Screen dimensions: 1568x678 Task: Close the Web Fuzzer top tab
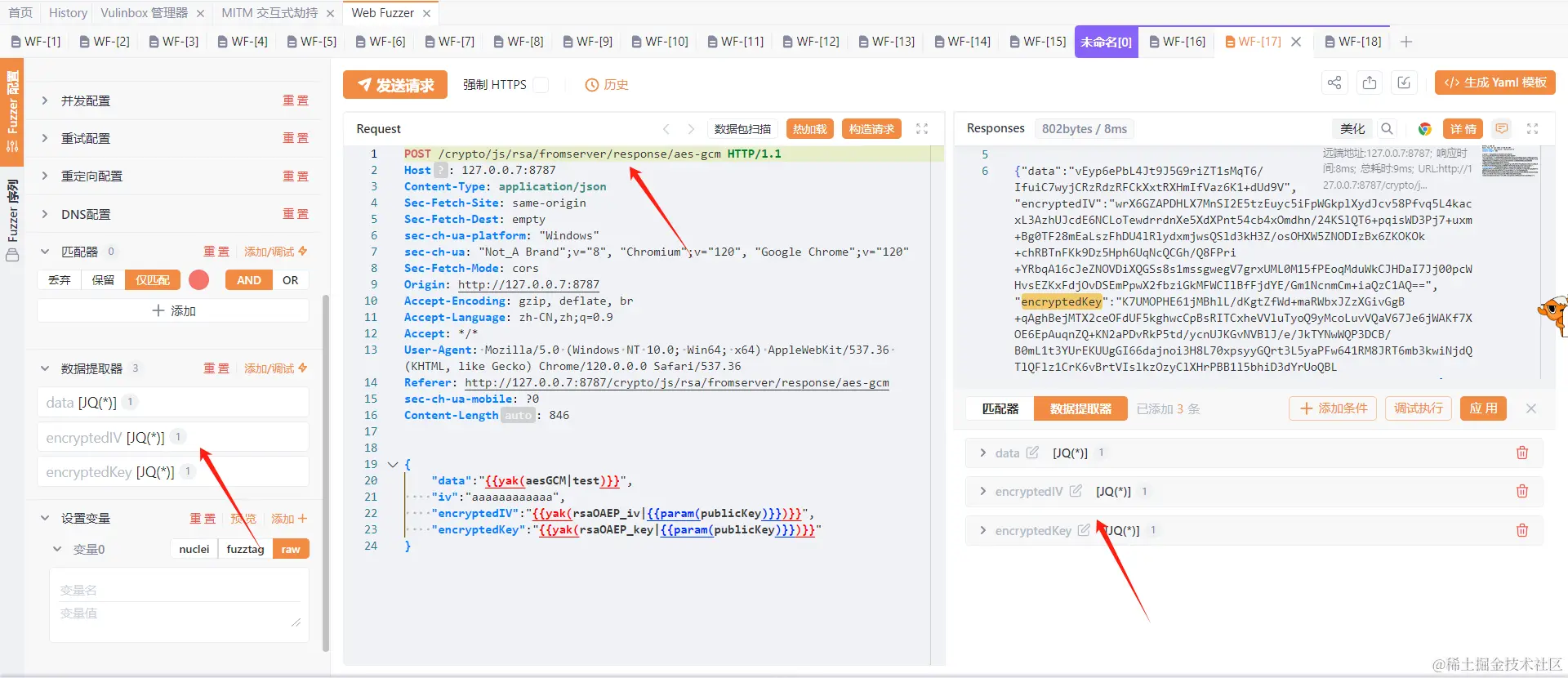click(427, 13)
